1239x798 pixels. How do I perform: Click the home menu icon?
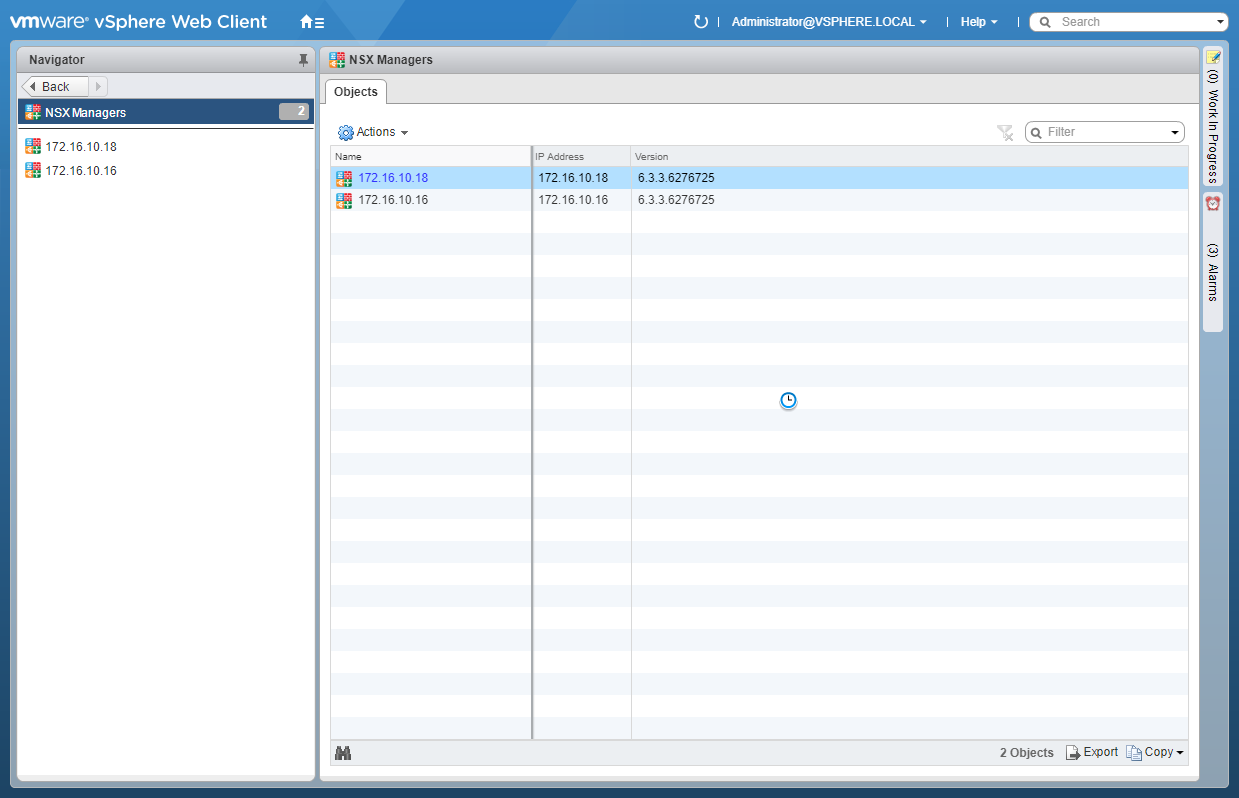click(x=311, y=22)
